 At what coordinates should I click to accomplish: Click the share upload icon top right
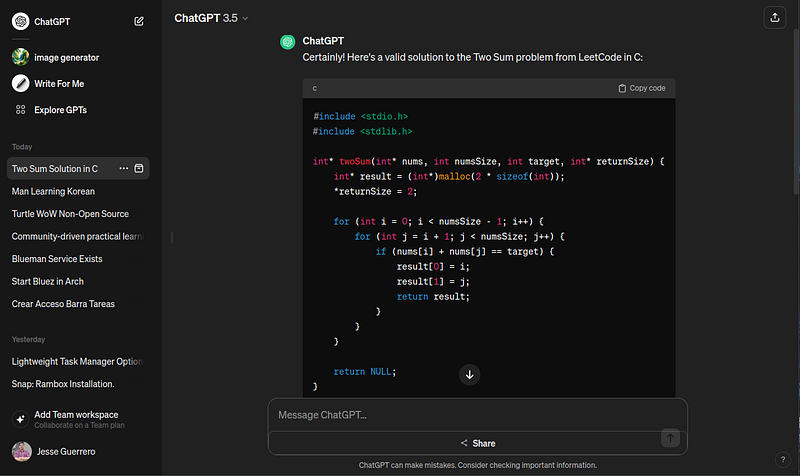(x=774, y=18)
